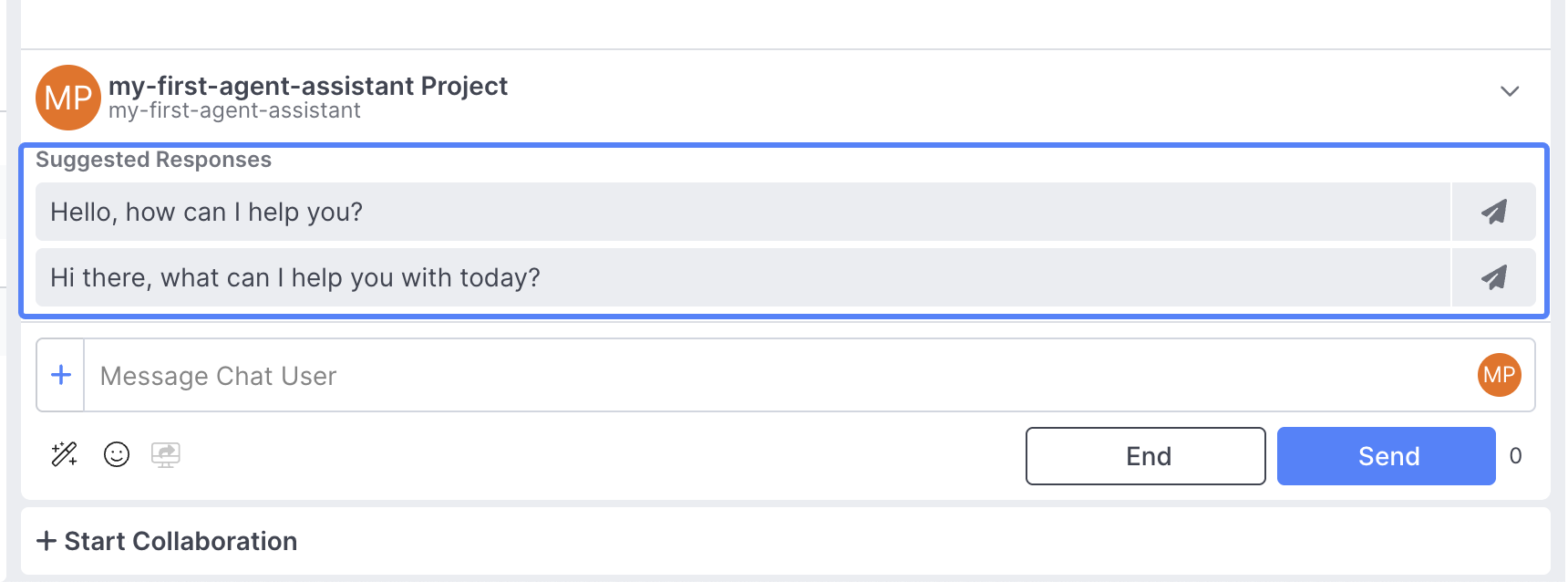Screen dimensions: 1568x582
Task: Click the small MP avatar in message box
Action: pyautogui.click(x=1499, y=375)
